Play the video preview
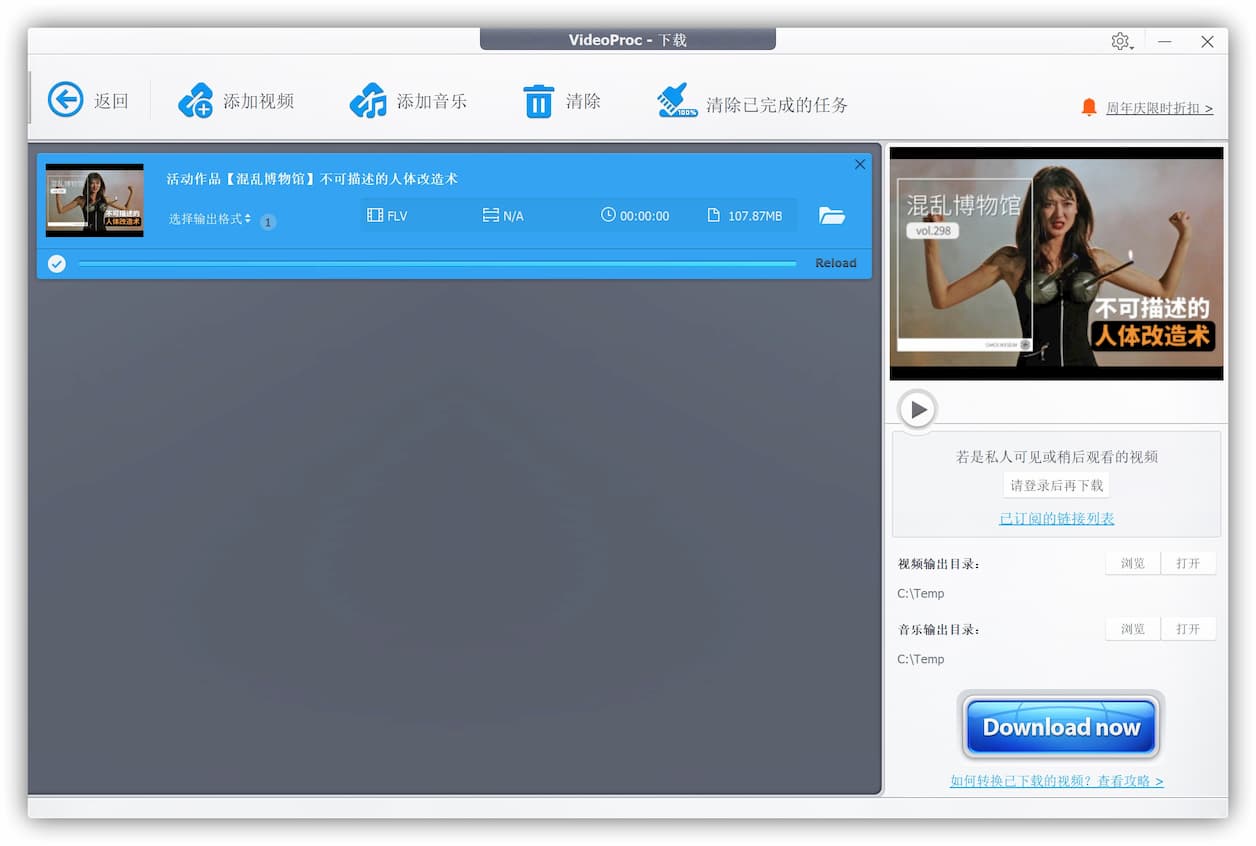The height and width of the screenshot is (846, 1256). [x=917, y=409]
